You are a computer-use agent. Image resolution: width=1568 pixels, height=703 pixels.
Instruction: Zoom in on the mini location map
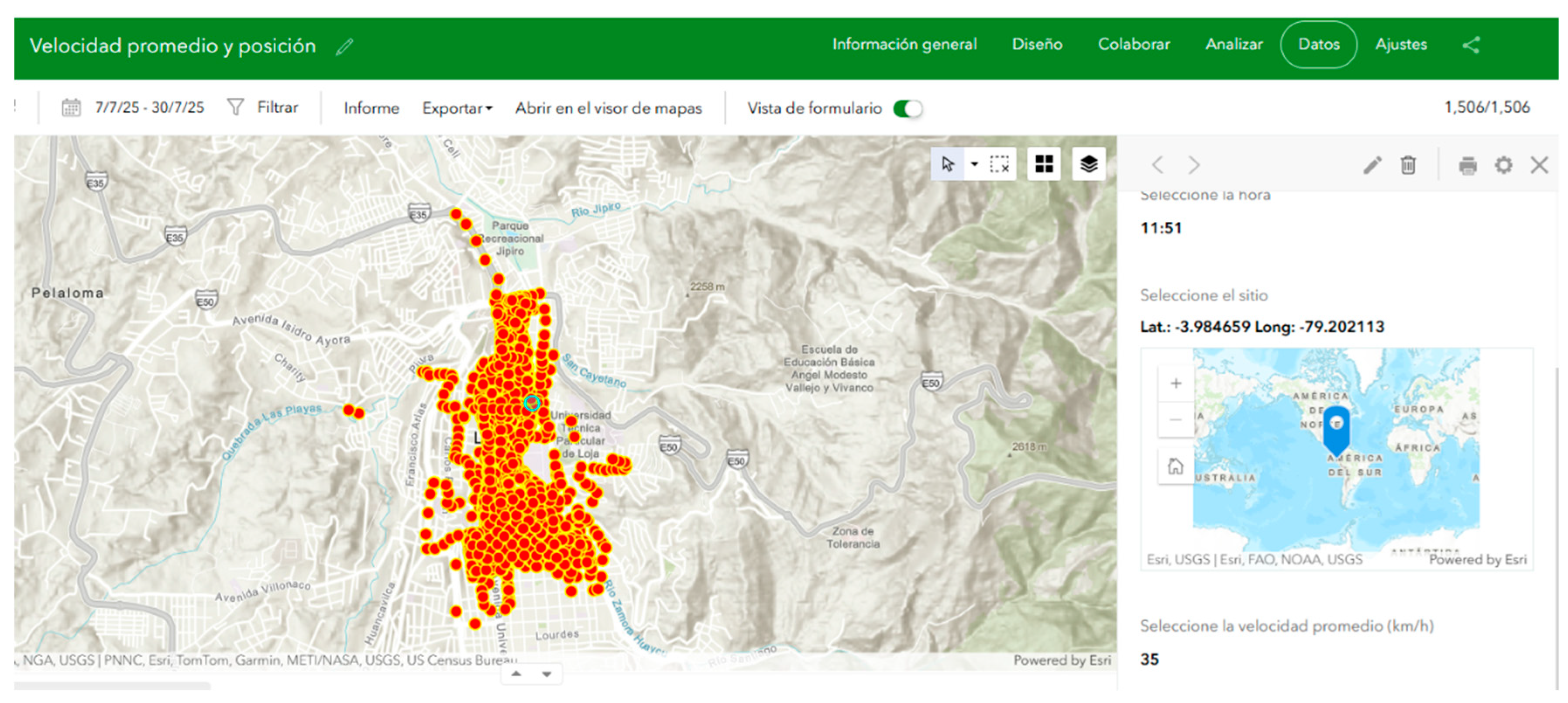(1176, 383)
